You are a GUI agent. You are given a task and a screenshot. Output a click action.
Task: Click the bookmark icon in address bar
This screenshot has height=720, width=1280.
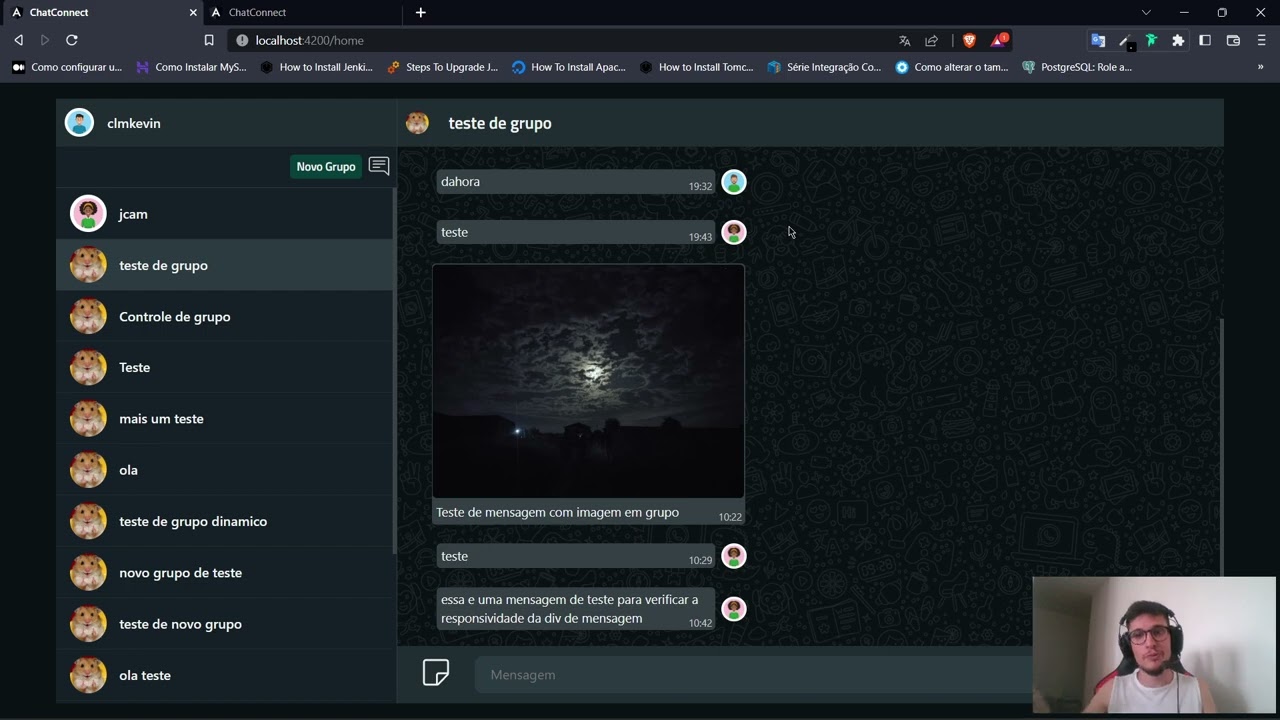[209, 40]
